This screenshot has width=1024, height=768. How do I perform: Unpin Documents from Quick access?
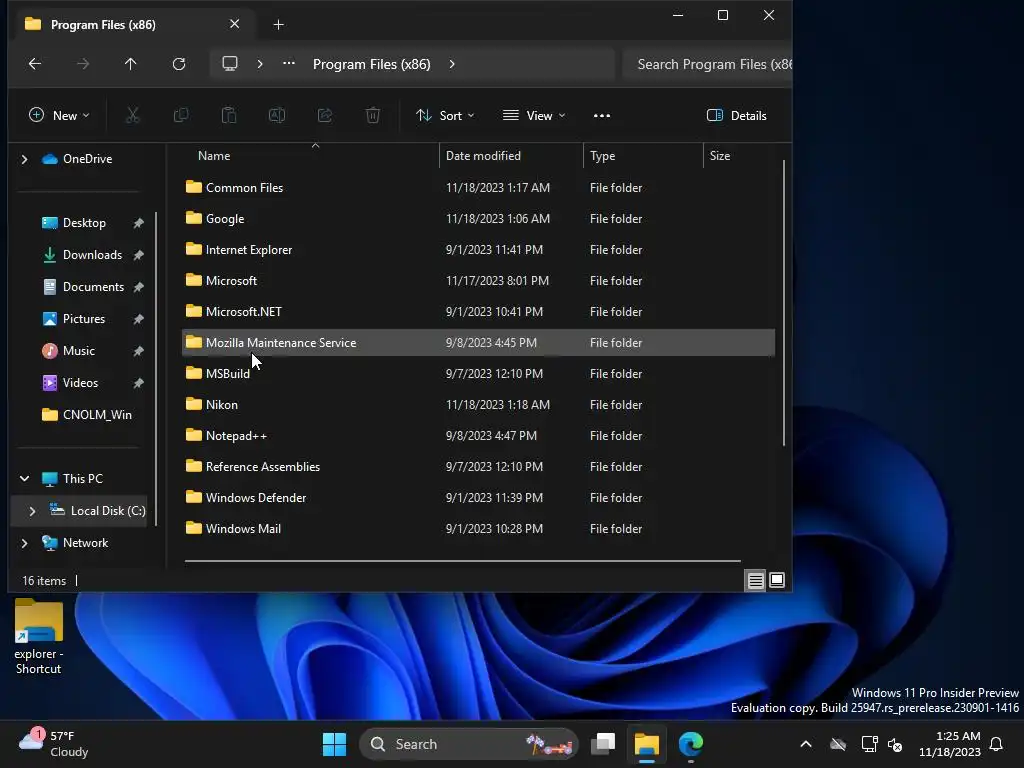[x=138, y=287]
